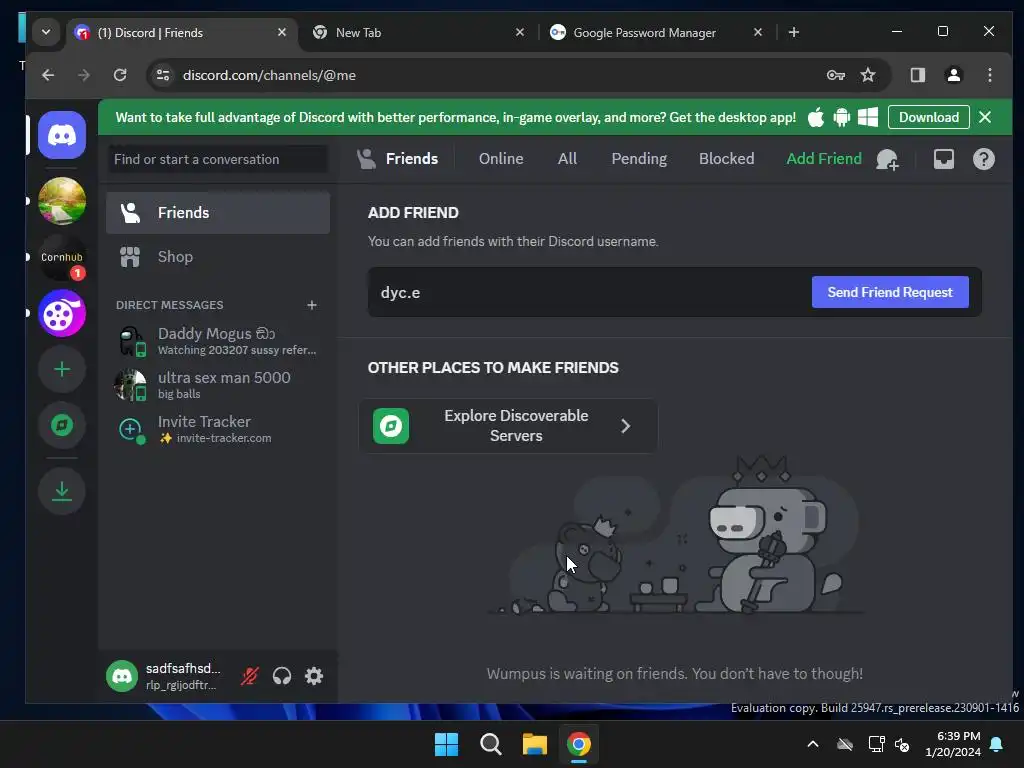
Task: Switch to the New Tab browser tab
Action: pos(418,33)
